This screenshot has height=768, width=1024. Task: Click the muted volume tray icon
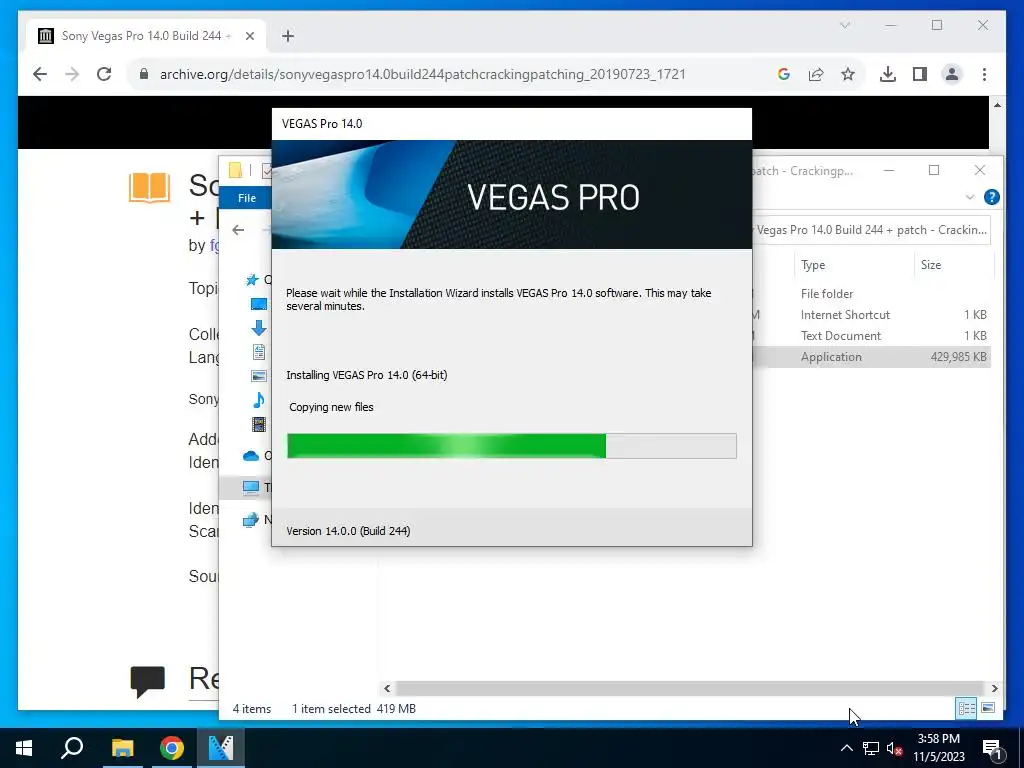coord(894,748)
